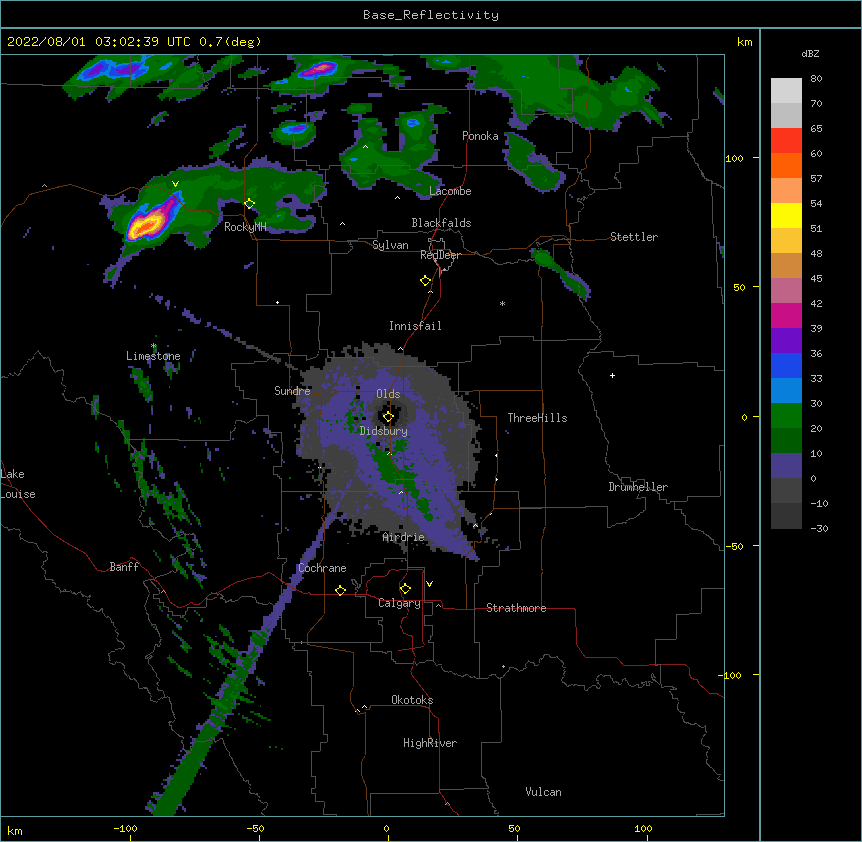The height and width of the screenshot is (842, 862).
Task: Click the km unit label at bottom left
Action: tap(15, 831)
